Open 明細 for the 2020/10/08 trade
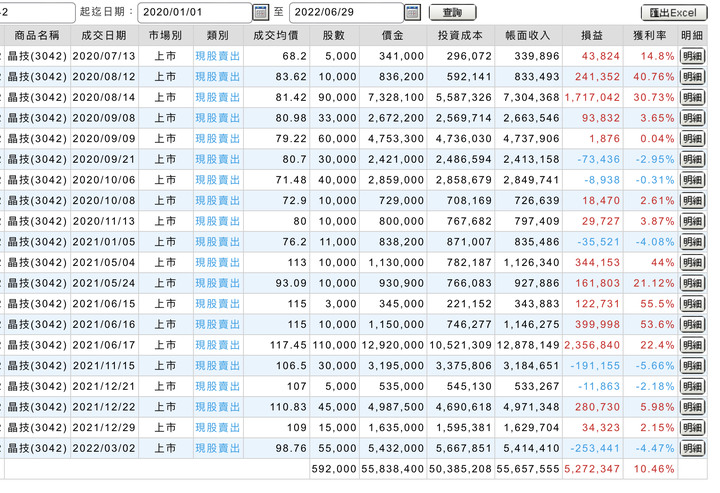 coord(692,201)
